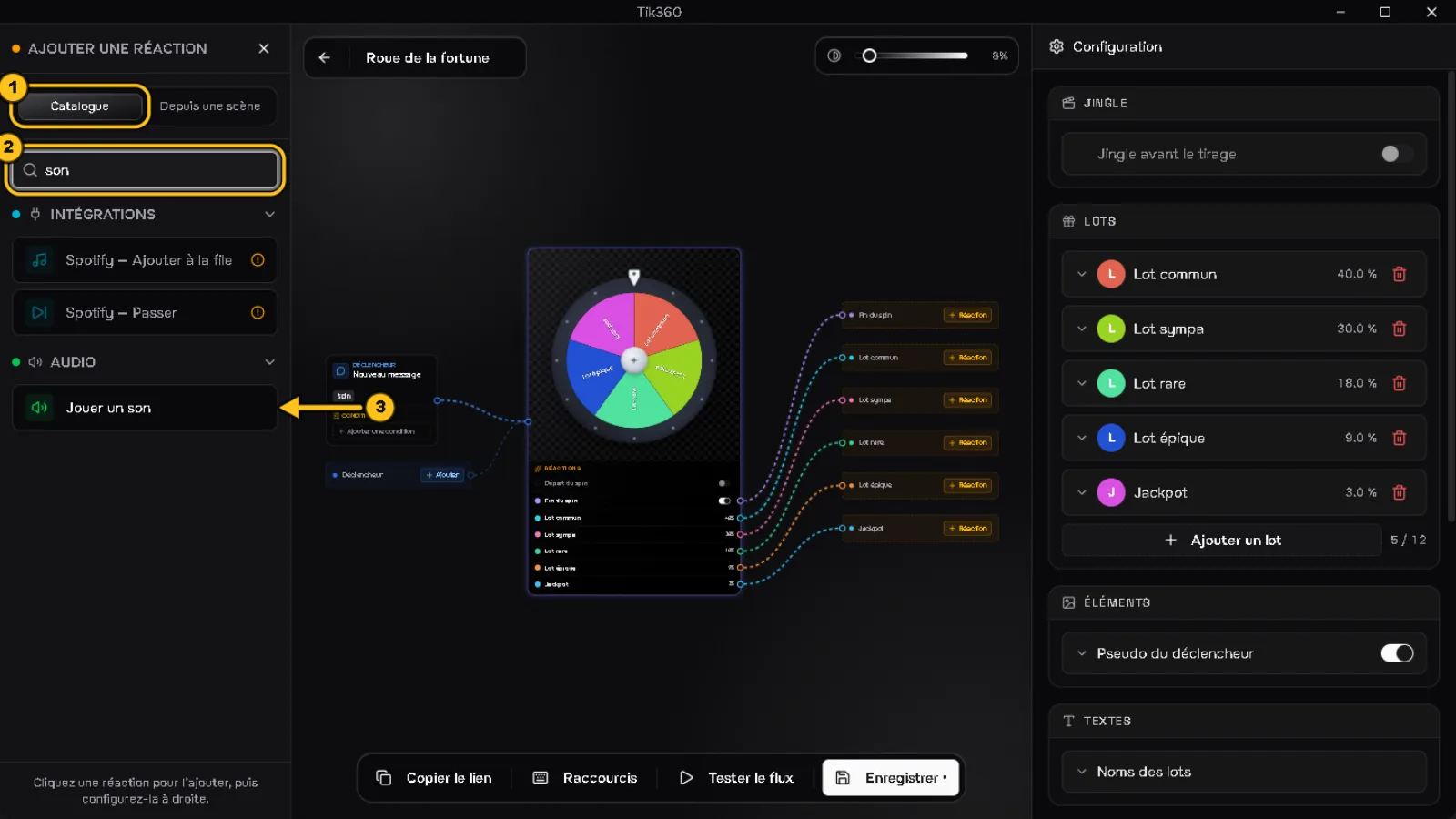The width and height of the screenshot is (1456, 819).
Task: Switch to Depuis une scène tab
Action: pyautogui.click(x=210, y=106)
